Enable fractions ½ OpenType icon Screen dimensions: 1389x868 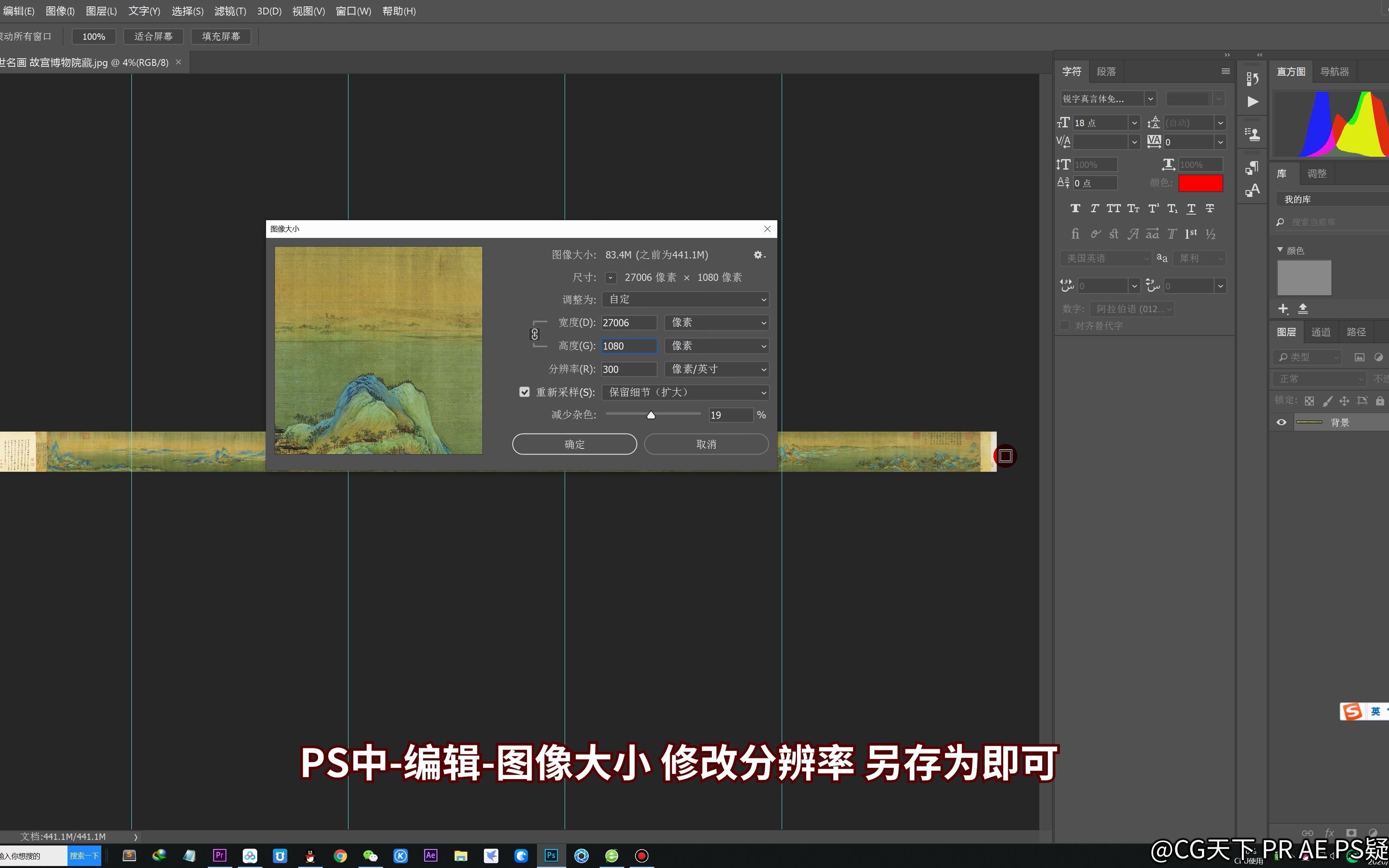(x=1211, y=233)
